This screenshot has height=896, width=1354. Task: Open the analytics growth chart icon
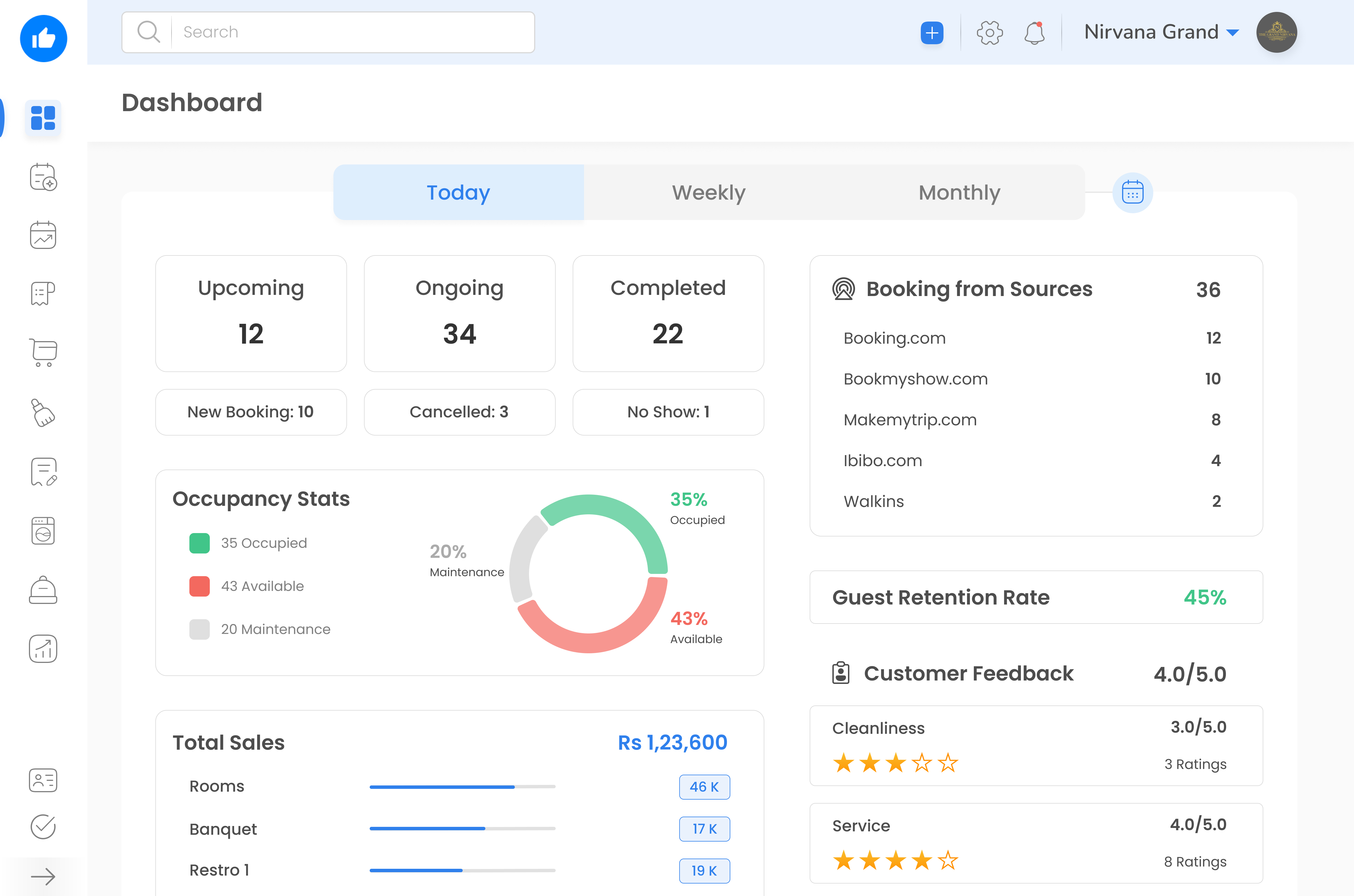click(43, 648)
